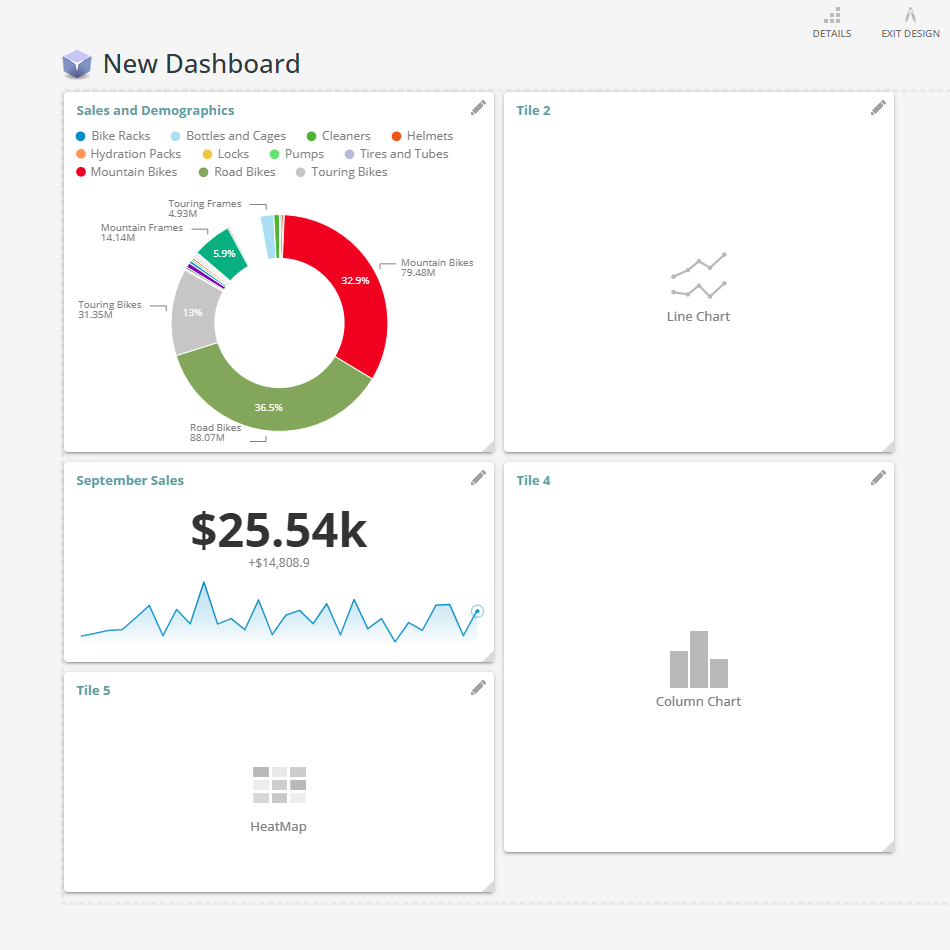Click the pencil icon on Tile 2
The width and height of the screenshot is (950, 950).
point(878,108)
